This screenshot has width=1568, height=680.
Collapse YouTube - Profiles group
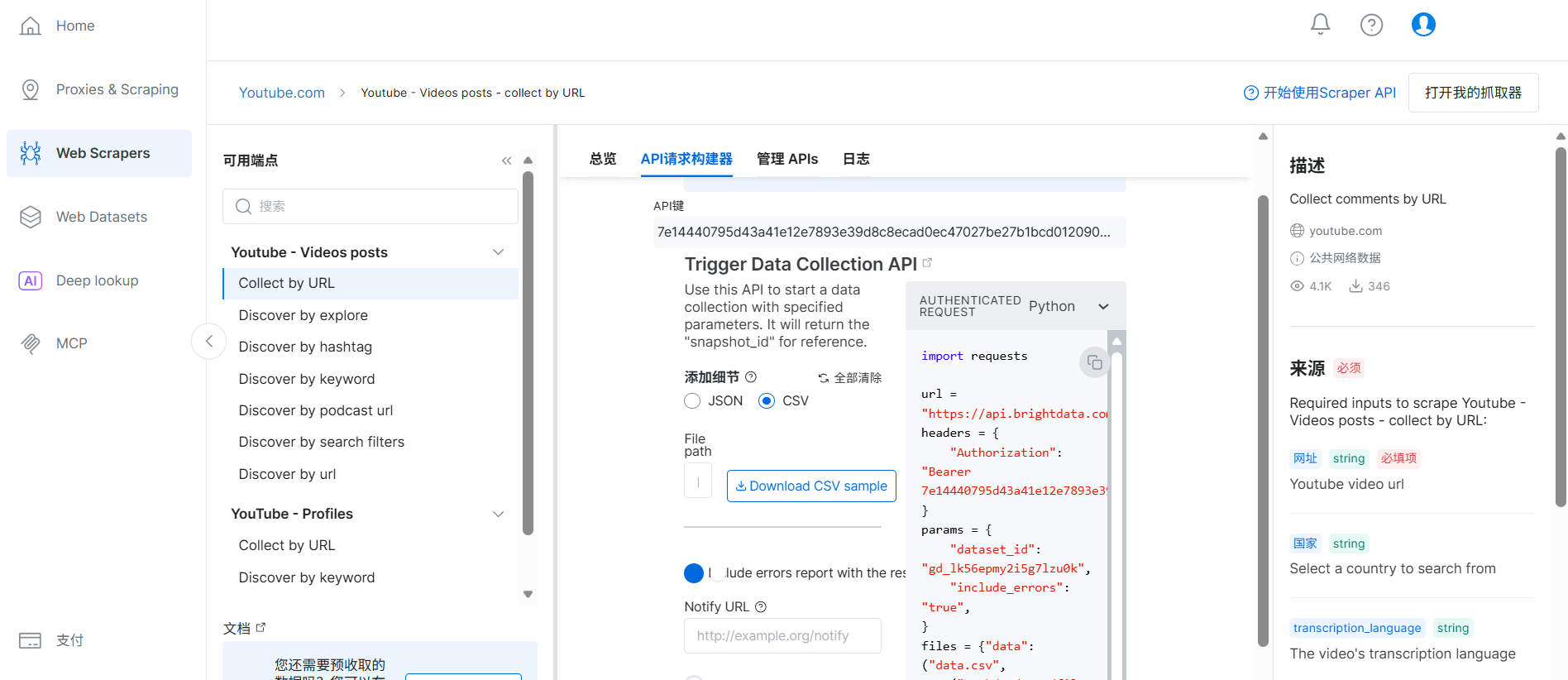tap(498, 514)
